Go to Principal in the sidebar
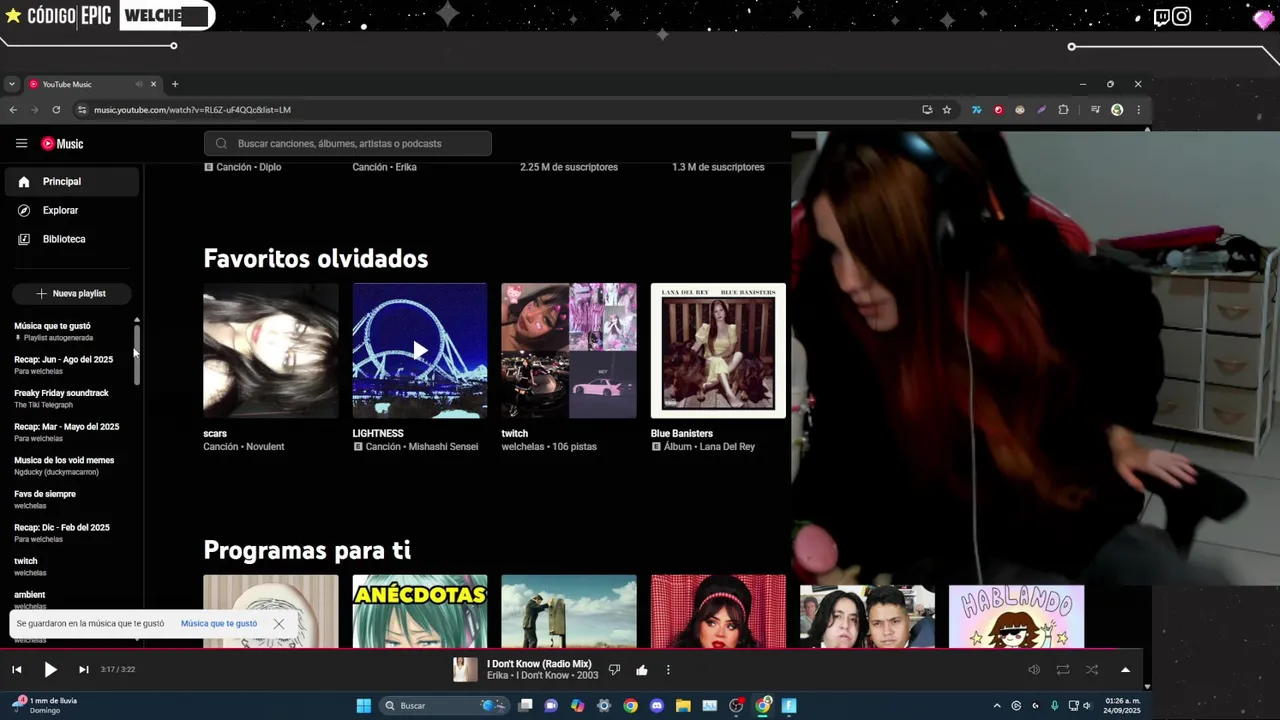This screenshot has height=720, width=1280. click(x=71, y=182)
